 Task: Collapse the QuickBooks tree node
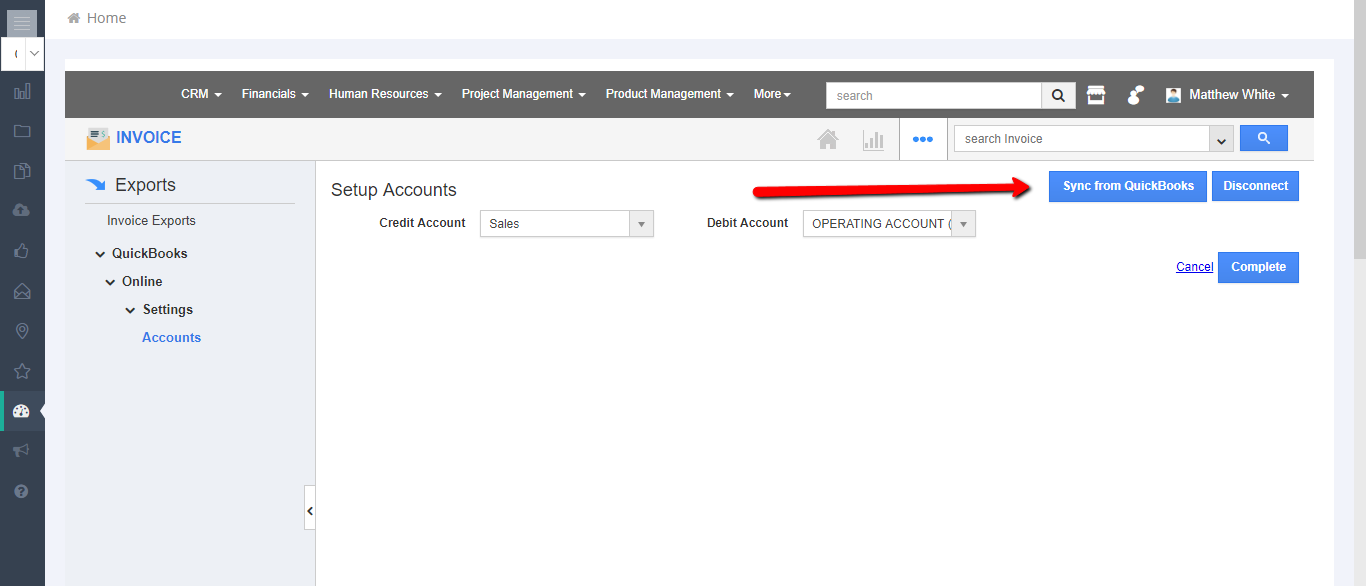tap(100, 254)
